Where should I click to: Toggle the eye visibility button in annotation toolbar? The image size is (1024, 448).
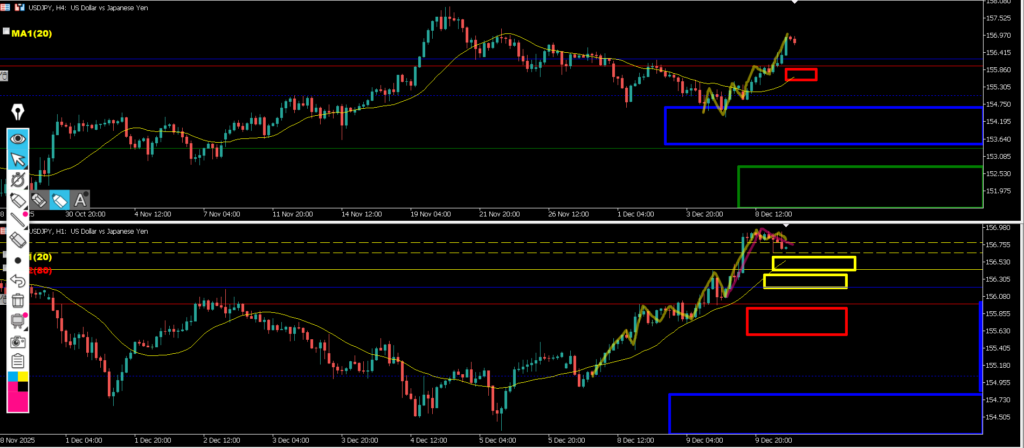18,139
